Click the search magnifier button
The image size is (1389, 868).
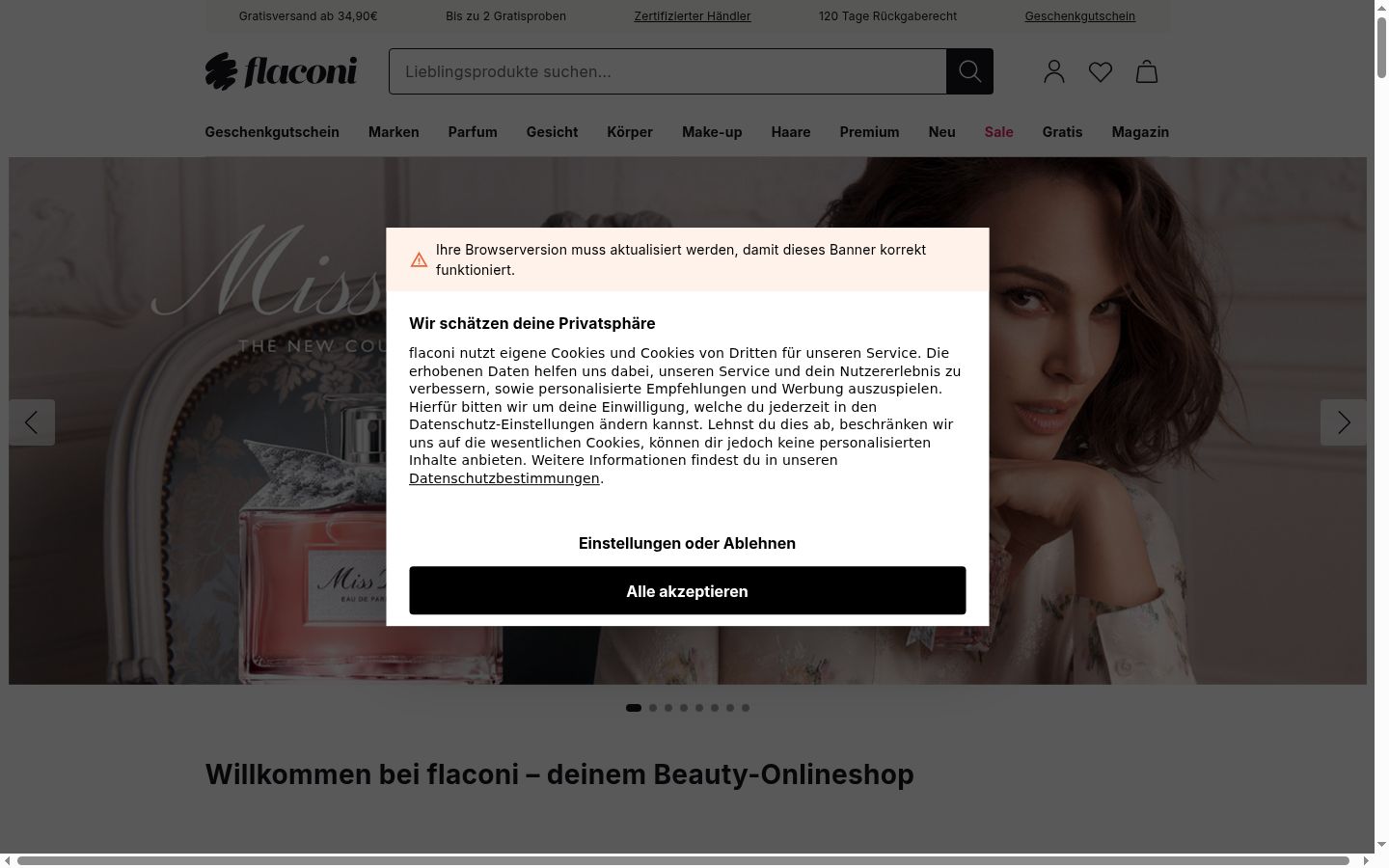pyautogui.click(x=969, y=71)
